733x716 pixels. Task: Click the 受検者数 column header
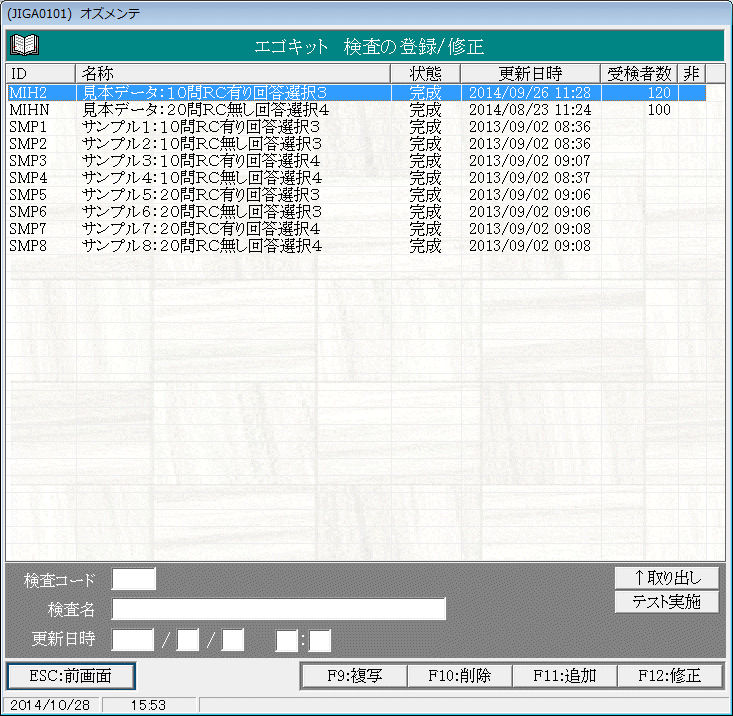click(x=639, y=73)
